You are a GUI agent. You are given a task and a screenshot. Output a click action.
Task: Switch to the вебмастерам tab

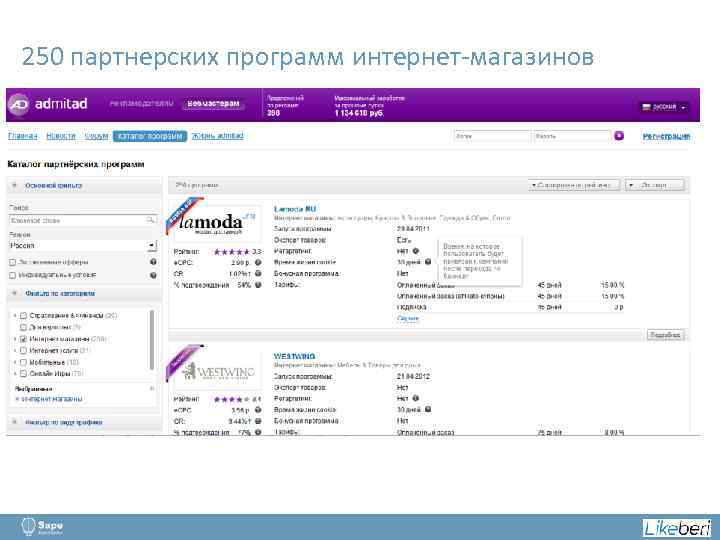[214, 104]
